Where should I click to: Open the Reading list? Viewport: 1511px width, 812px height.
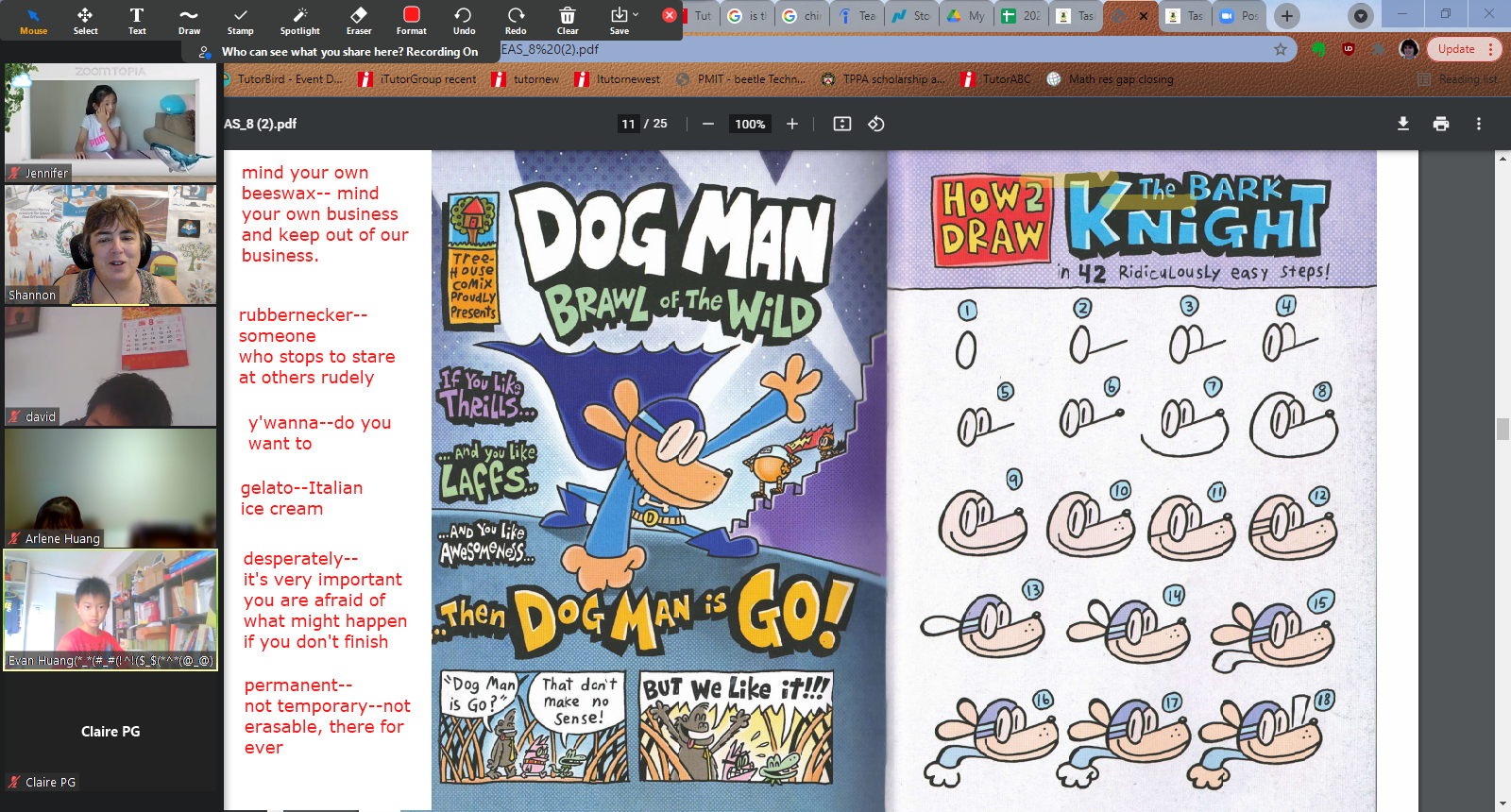[x=1457, y=80]
